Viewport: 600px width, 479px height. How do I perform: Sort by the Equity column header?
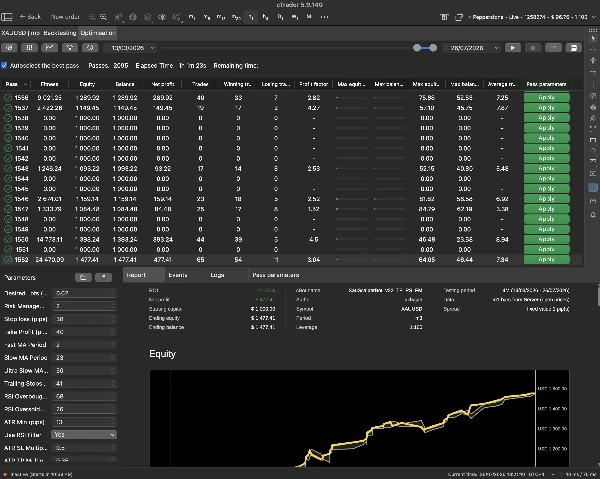87,84
